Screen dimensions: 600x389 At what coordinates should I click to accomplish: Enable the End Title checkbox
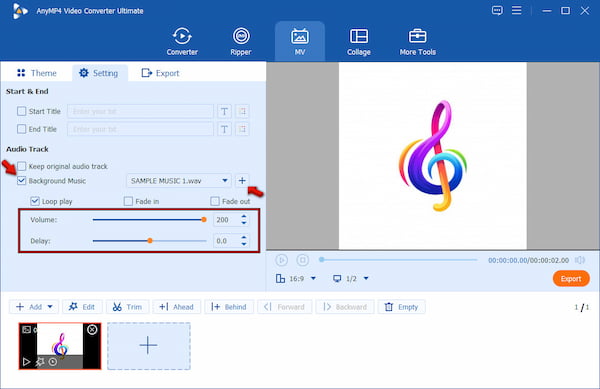pyautogui.click(x=21, y=129)
